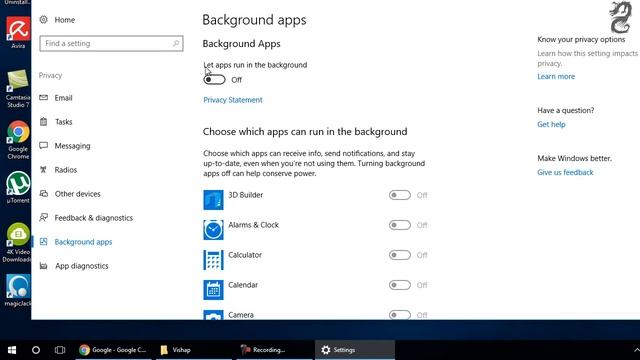Click the Calculator app icon
Image resolution: width=640 pixels, height=360 pixels.
[213, 260]
